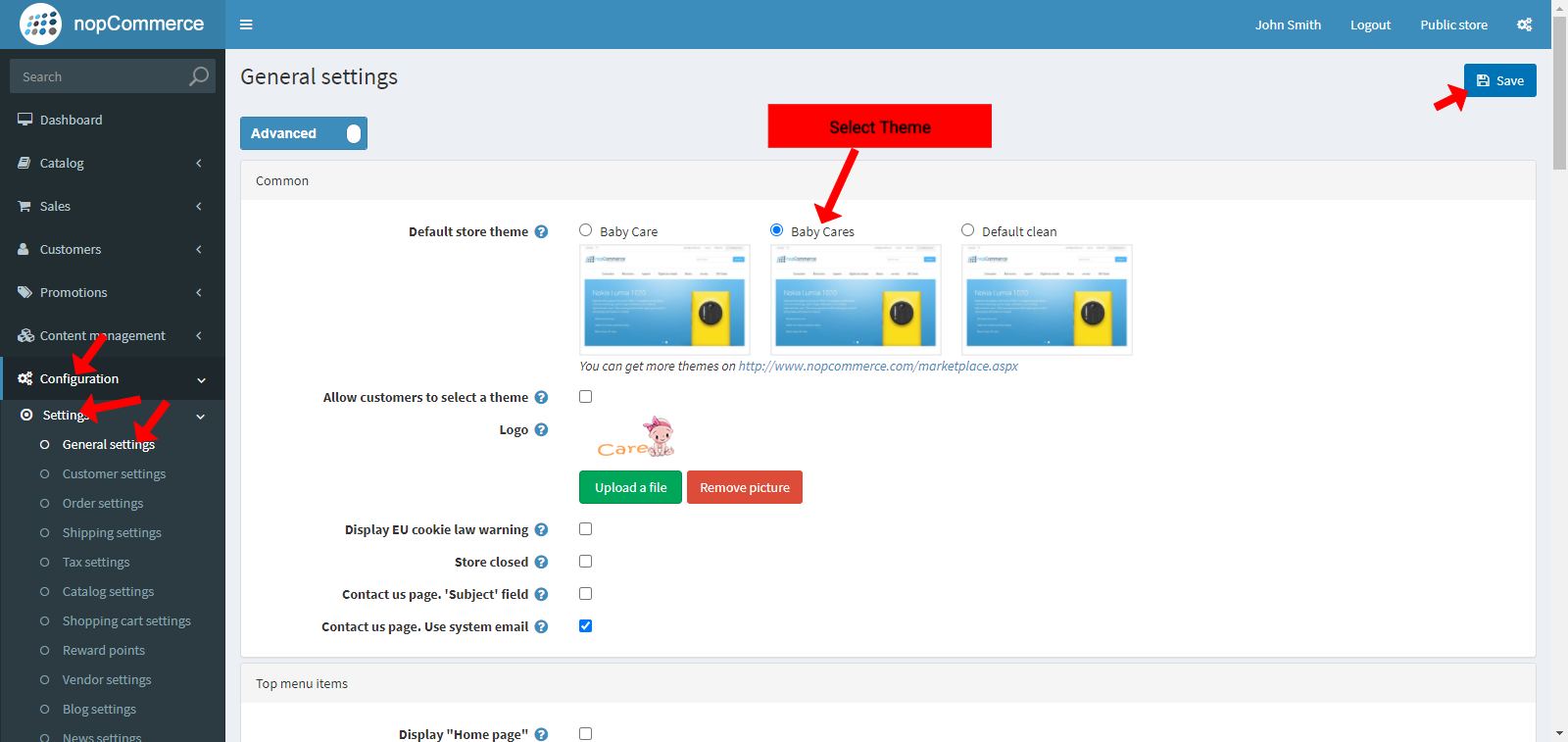Screen dimensions: 1568x742
Task: Expand the Customers menu chevron
Action: 199,249
